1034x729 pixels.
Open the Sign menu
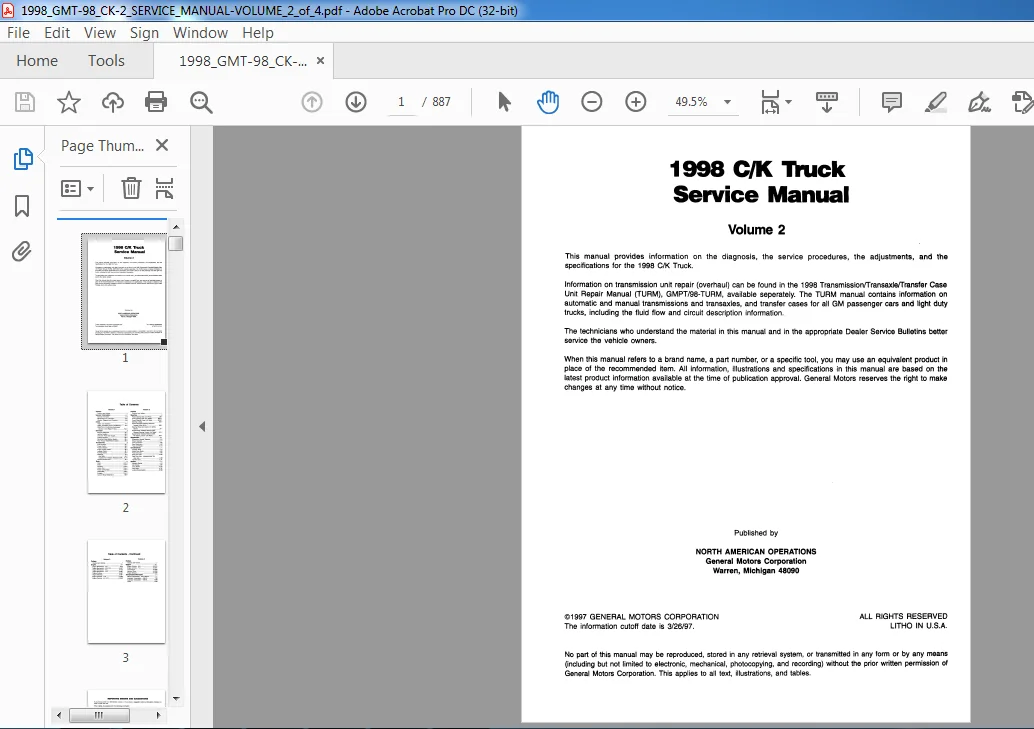(x=144, y=32)
